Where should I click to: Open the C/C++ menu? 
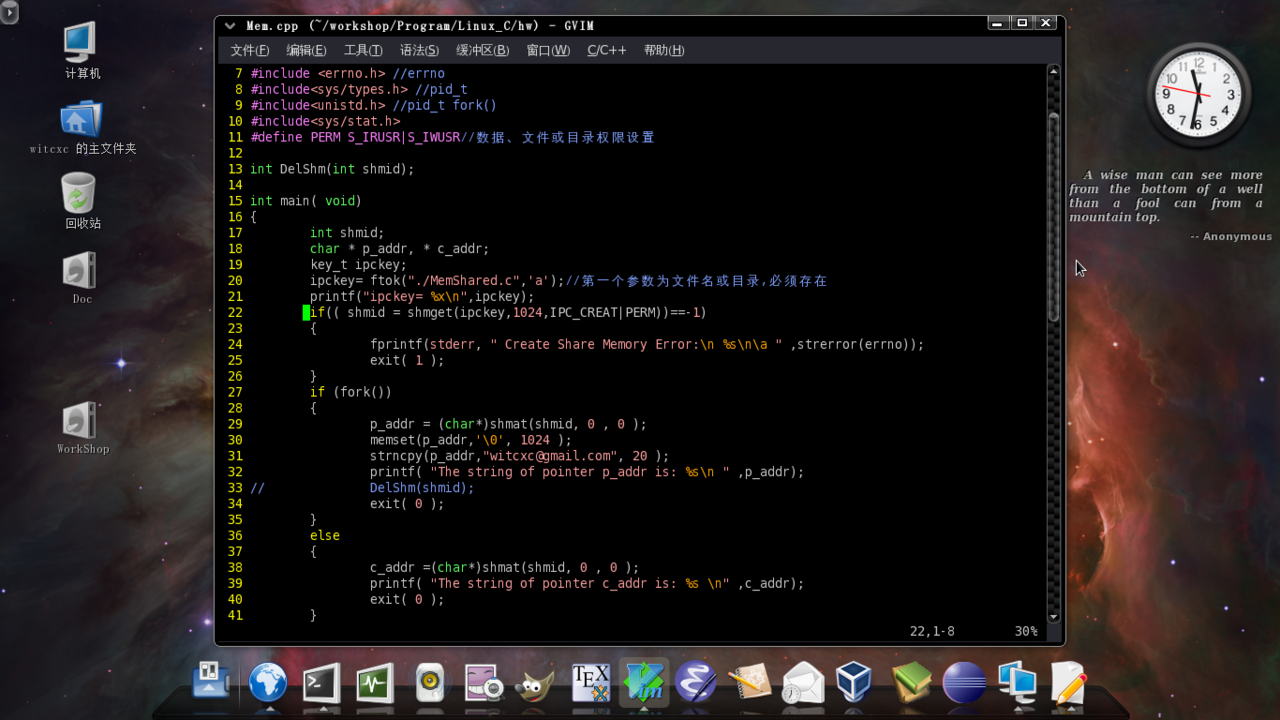[x=606, y=50]
